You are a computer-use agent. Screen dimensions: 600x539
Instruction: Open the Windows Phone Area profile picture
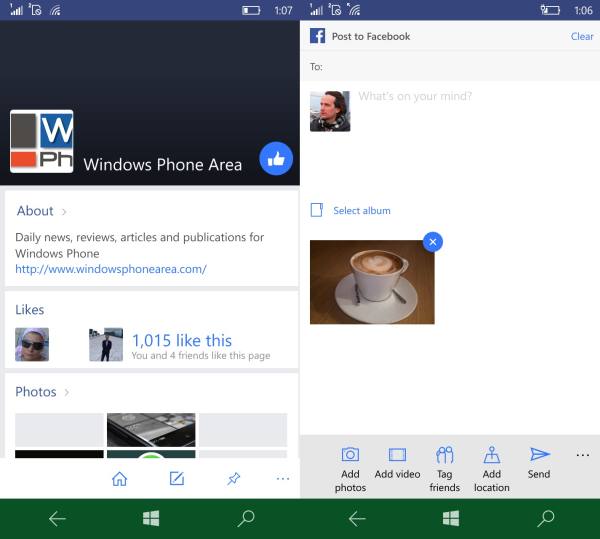coord(42,141)
